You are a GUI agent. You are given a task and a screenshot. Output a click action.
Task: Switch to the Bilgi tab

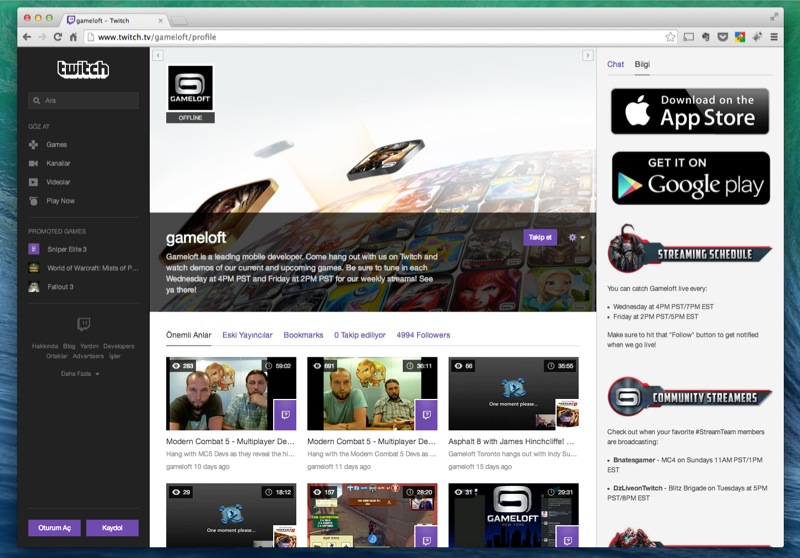[642, 64]
